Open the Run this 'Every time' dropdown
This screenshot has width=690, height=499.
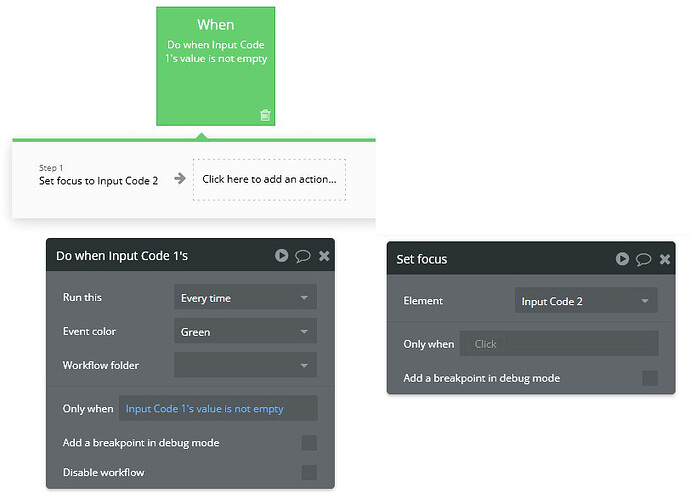245,298
